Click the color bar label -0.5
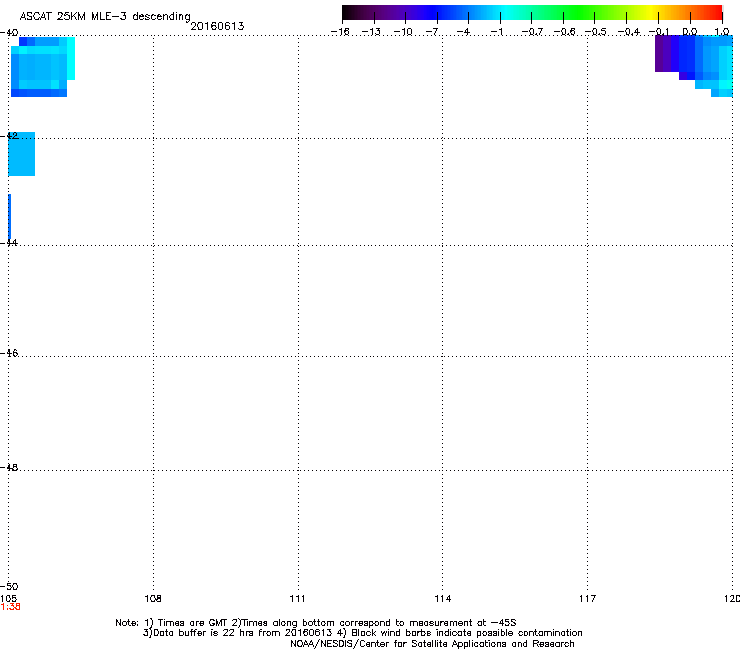Screen dimensions: 740x650 tap(596, 32)
